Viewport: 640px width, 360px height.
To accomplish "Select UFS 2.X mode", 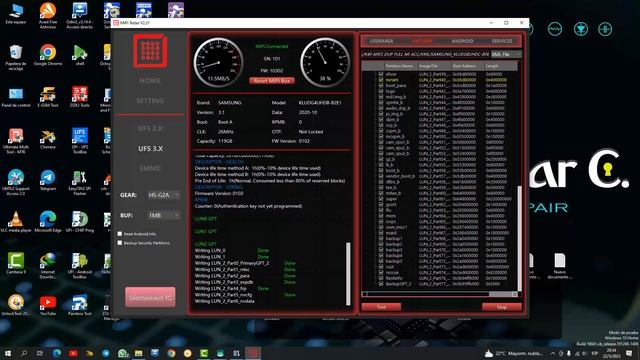I will click(x=150, y=128).
